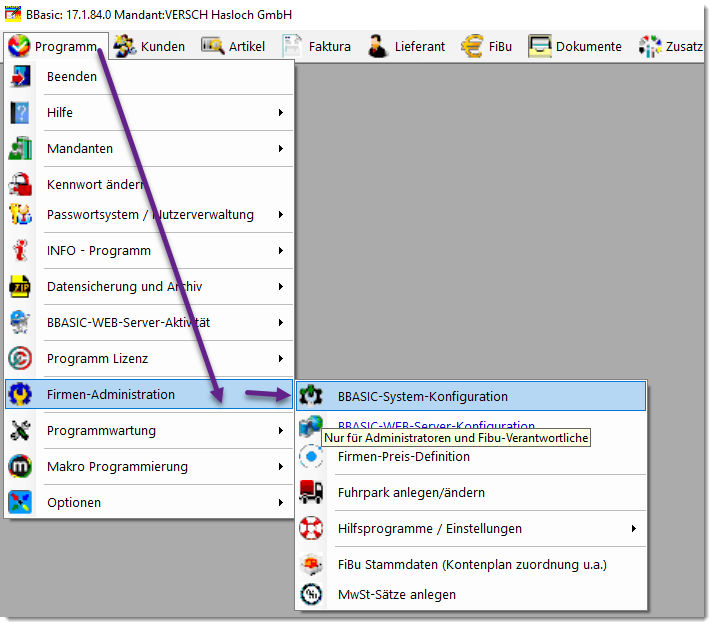
Task: Click the red truck Fuhrpark icon
Action: pos(311,492)
